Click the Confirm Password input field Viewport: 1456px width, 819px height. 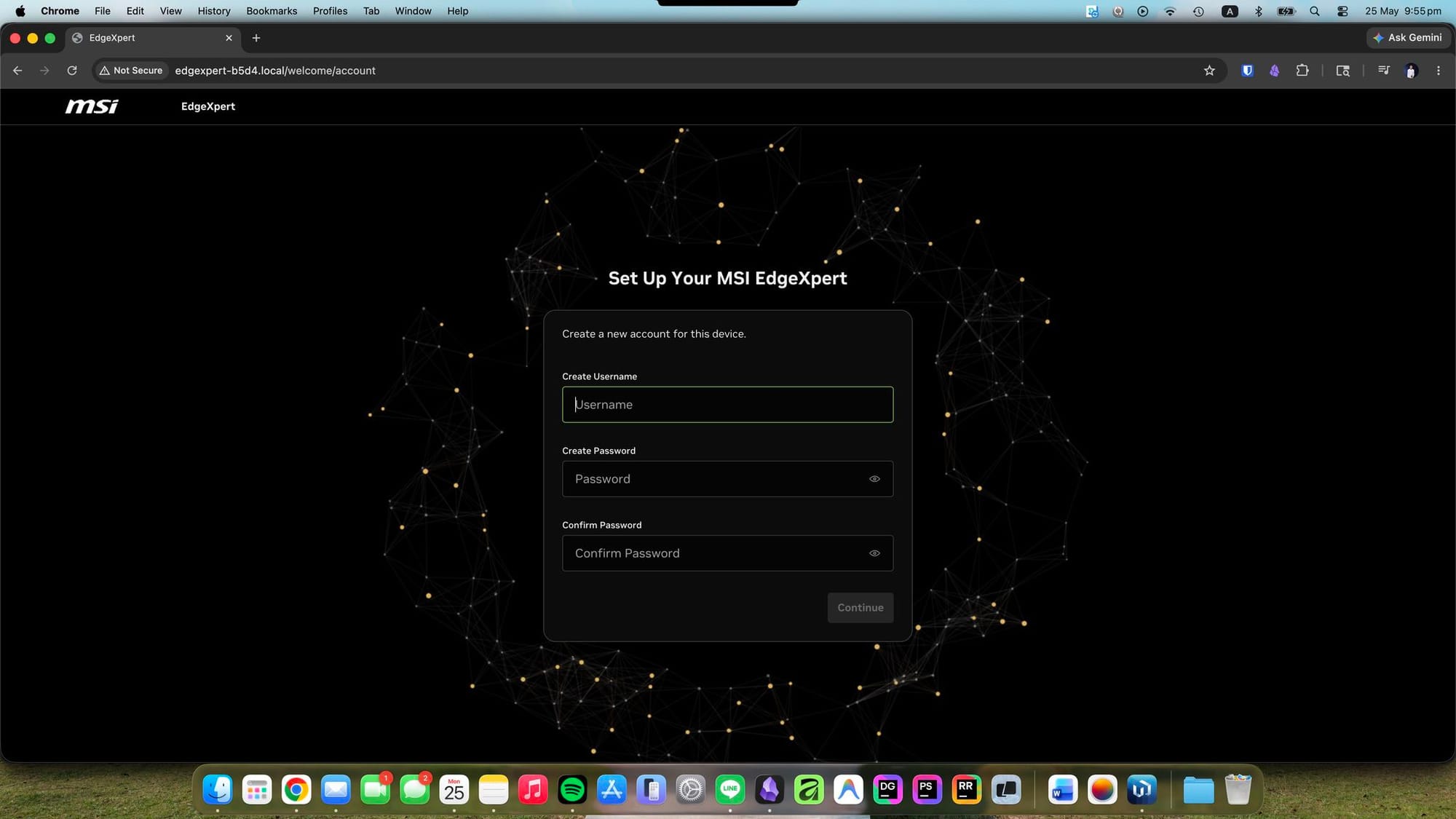pos(727,553)
